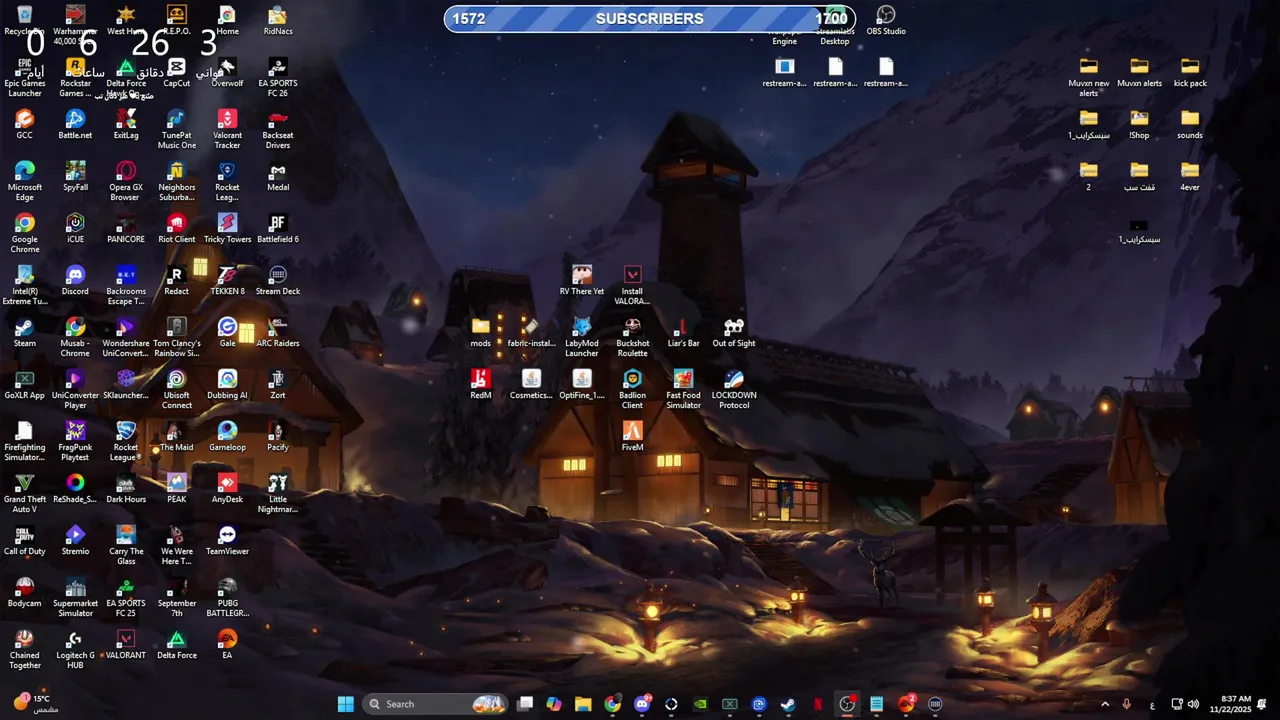
Task: Open the !Shop folder
Action: click(1139, 124)
